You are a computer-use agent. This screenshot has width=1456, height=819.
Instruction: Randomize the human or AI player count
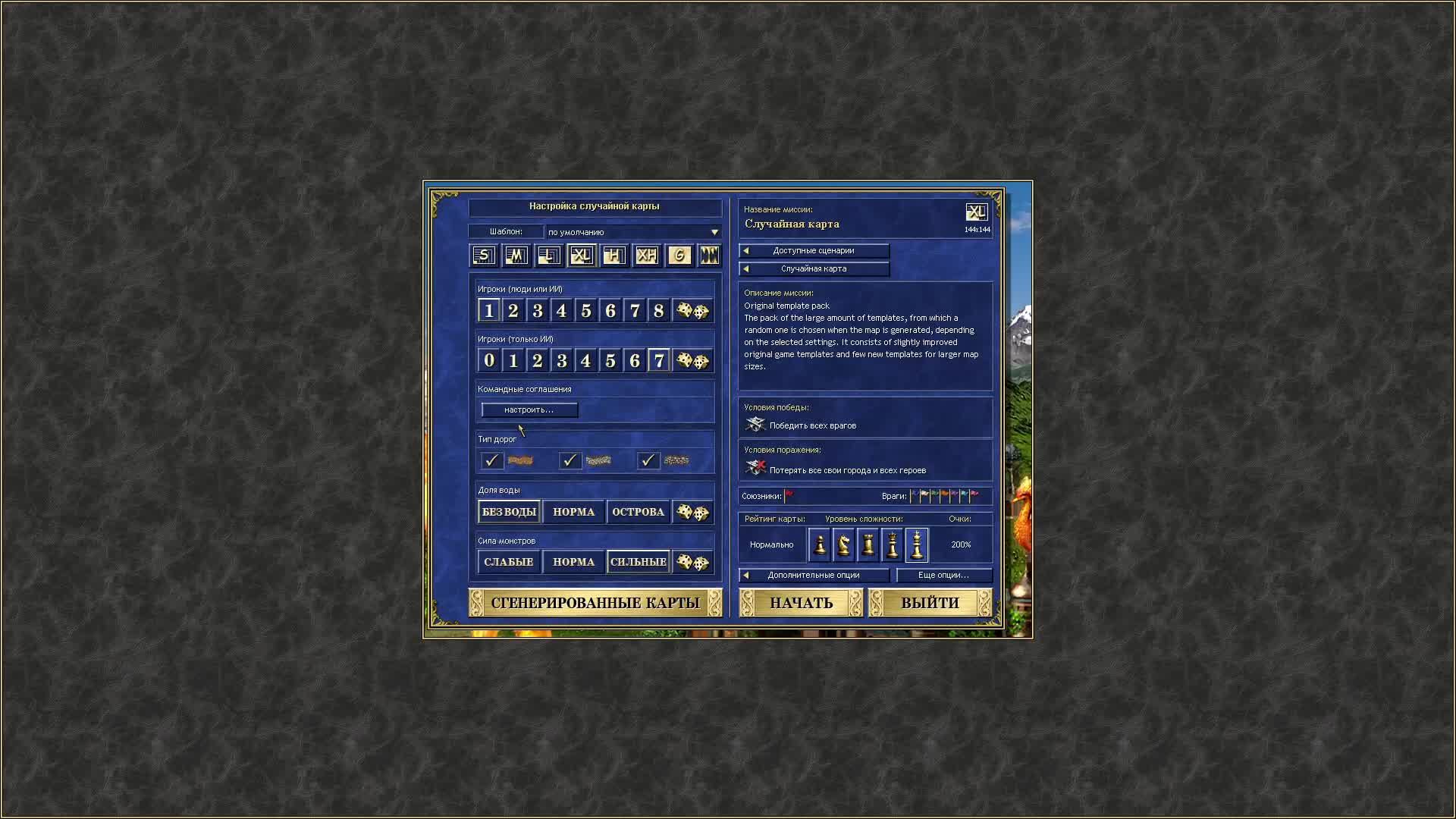coord(692,311)
